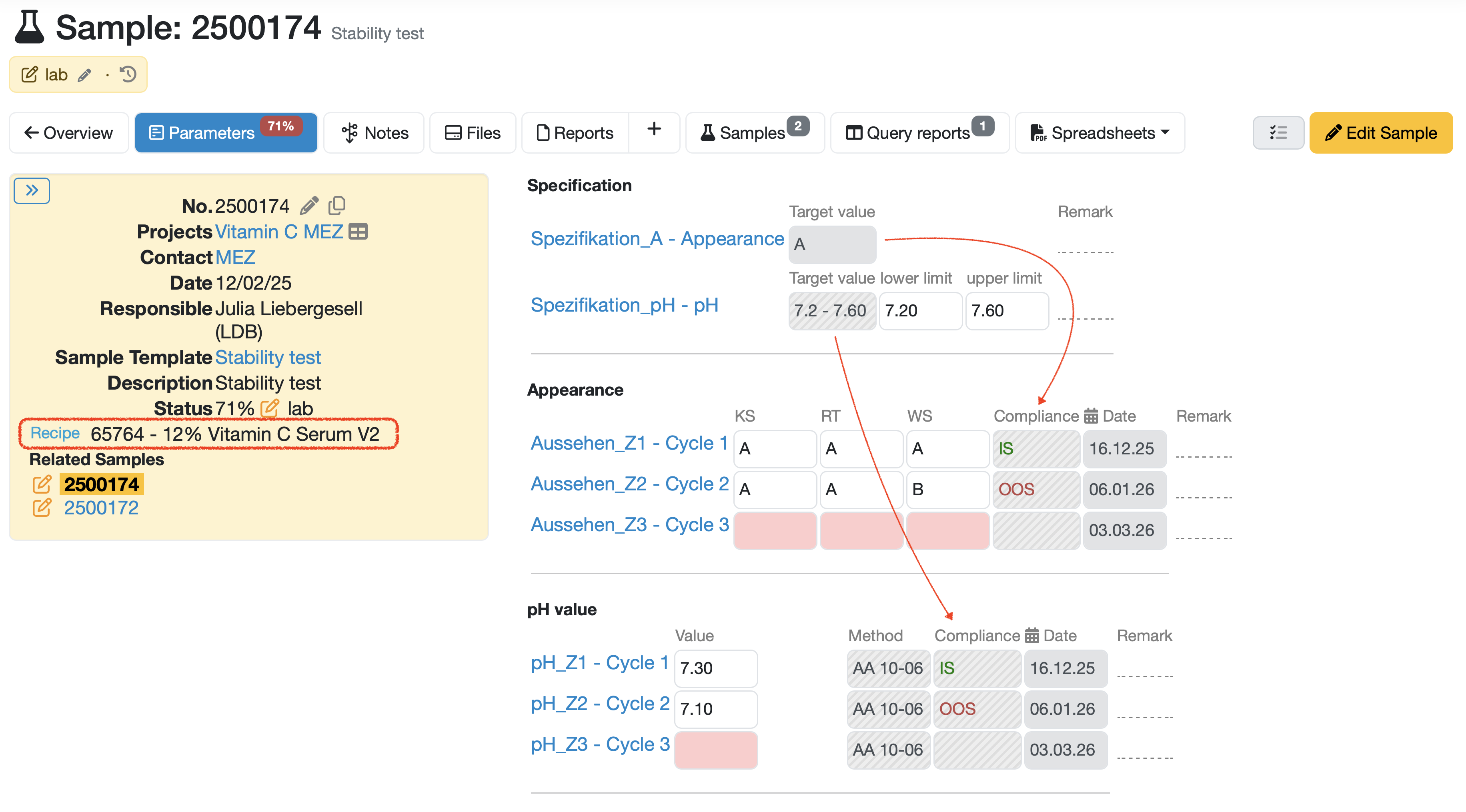Click the pencil icon beside lab status
This screenshot has width=1466, height=812.
85,75
